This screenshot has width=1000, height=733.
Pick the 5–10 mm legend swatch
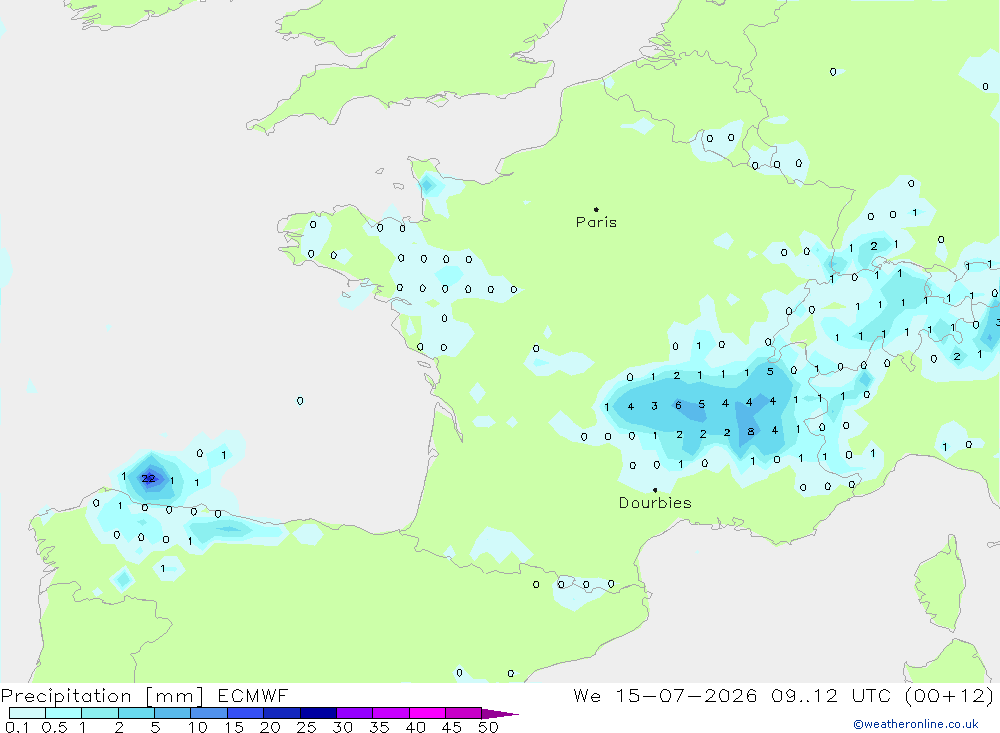click(x=172, y=713)
